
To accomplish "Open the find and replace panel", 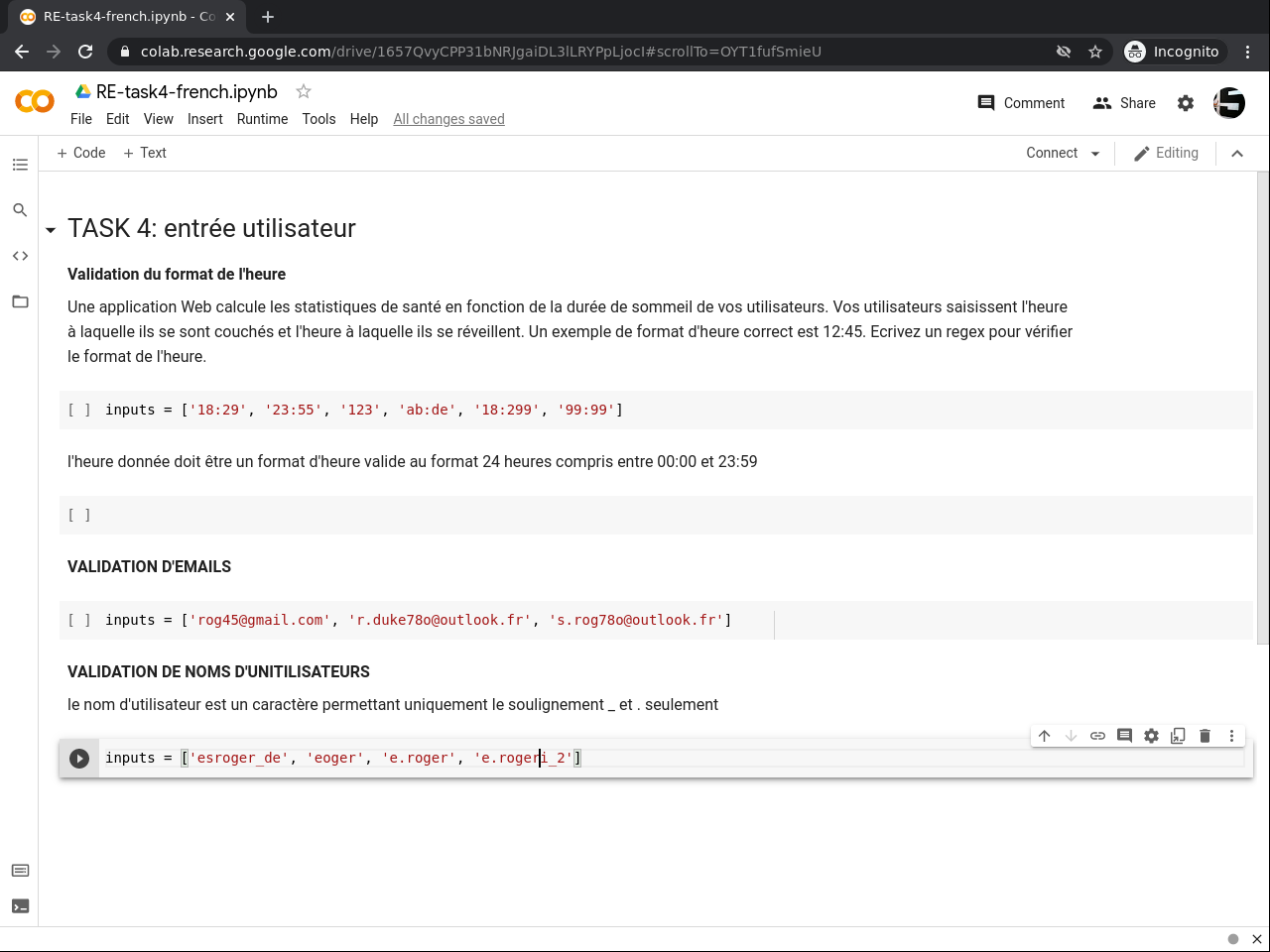I will pyautogui.click(x=20, y=210).
